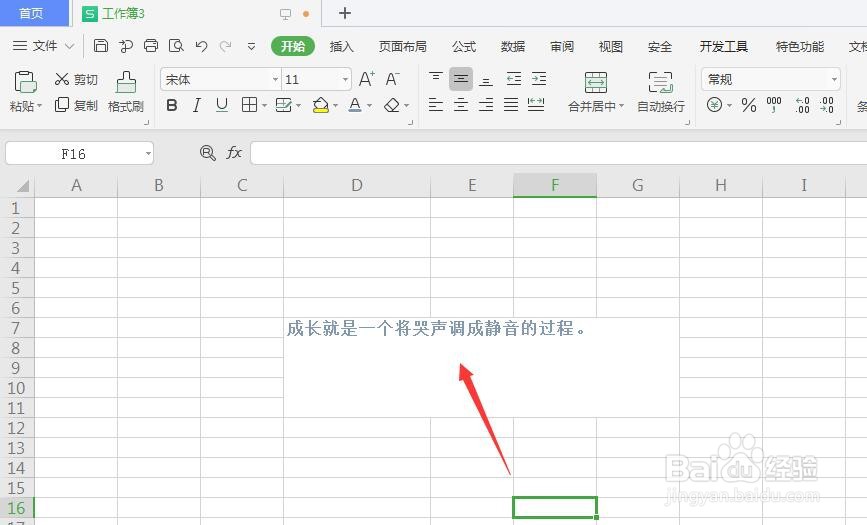The height and width of the screenshot is (525, 867).
Task: Select the 工作簿3 document tab
Action: point(123,13)
